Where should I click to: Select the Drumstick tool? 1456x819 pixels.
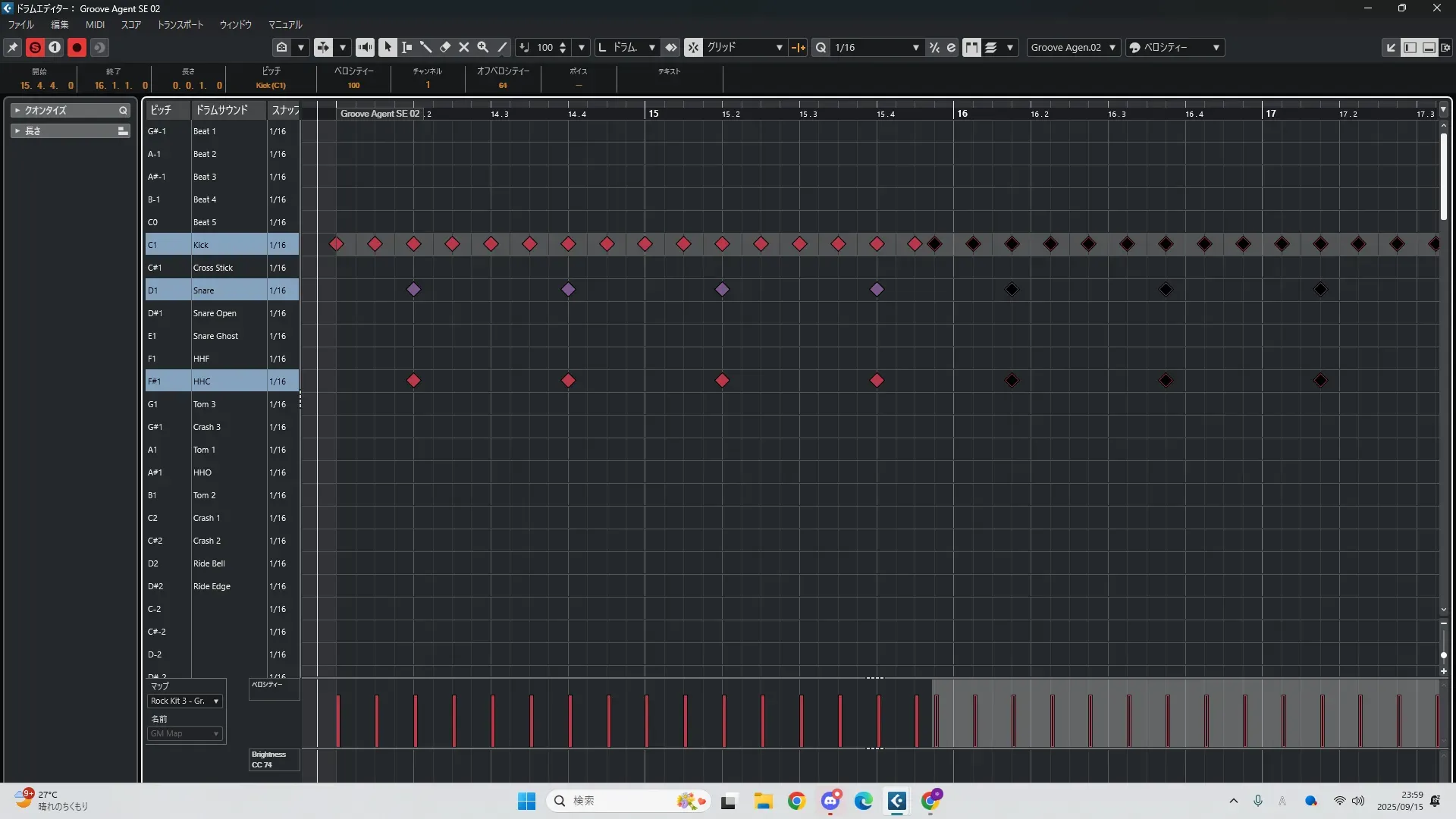click(425, 47)
